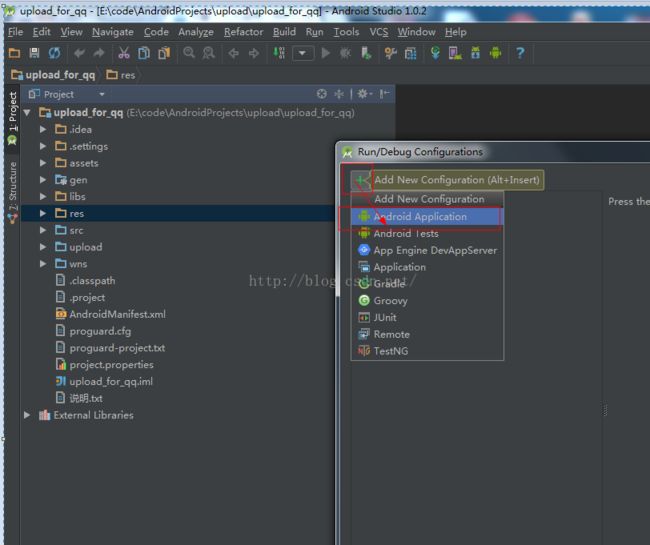Click the Open folder toolbar icon

(x=15, y=53)
